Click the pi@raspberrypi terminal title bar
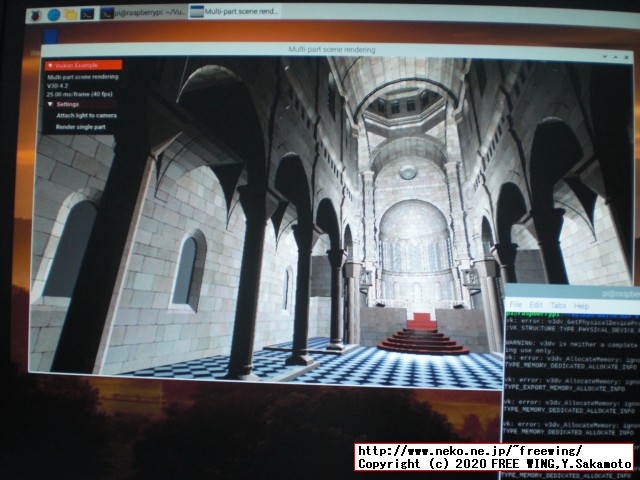 [572, 292]
